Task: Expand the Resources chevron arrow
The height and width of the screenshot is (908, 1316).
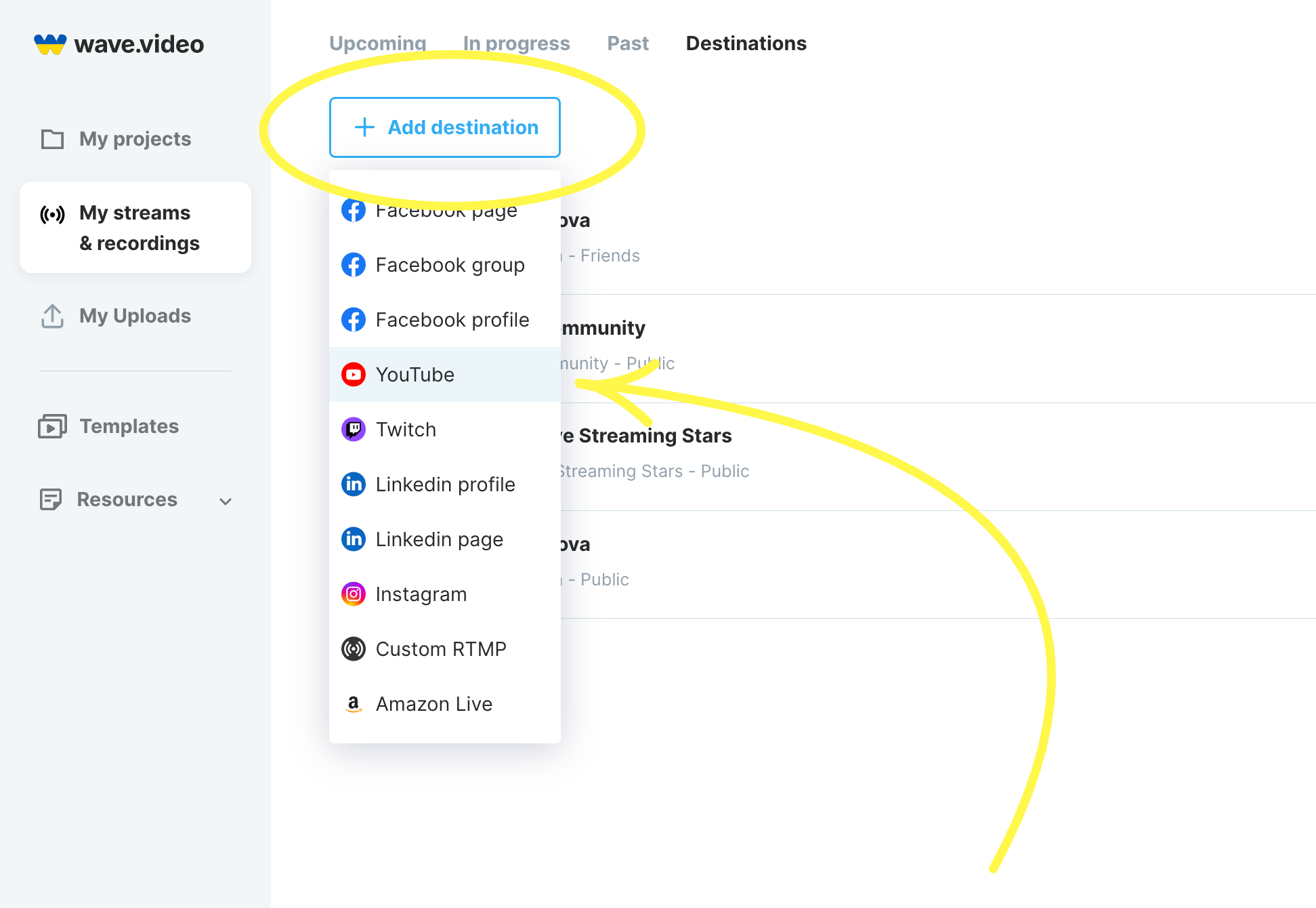Action: [x=226, y=501]
